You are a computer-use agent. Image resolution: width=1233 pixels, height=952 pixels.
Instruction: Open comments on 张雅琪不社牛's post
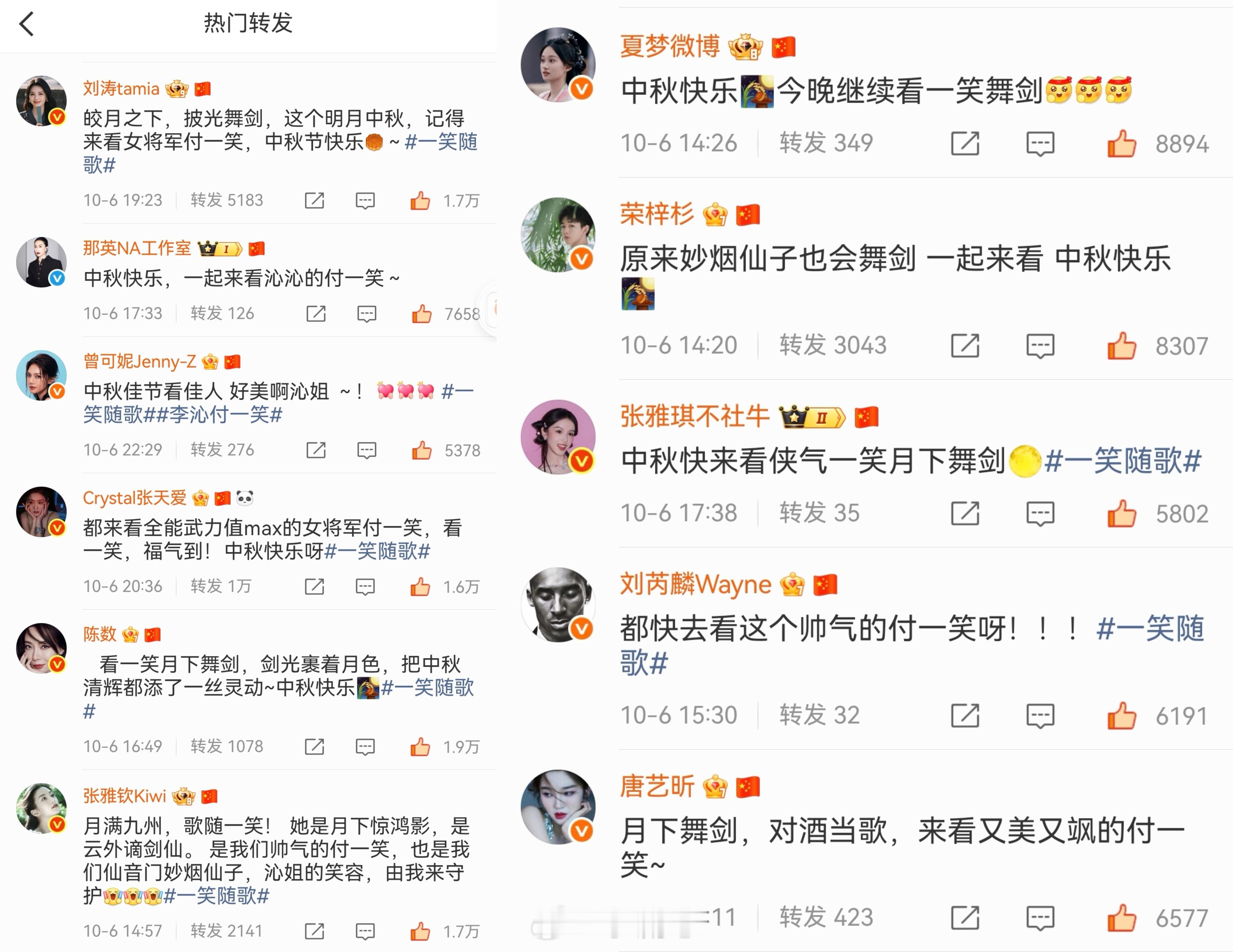1040,514
